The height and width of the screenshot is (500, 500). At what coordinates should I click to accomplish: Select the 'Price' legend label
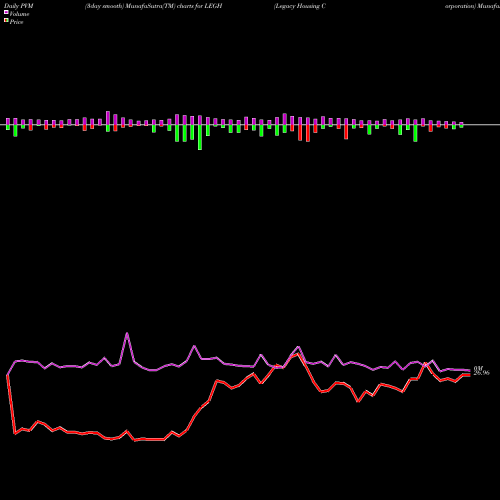pos(16,22)
